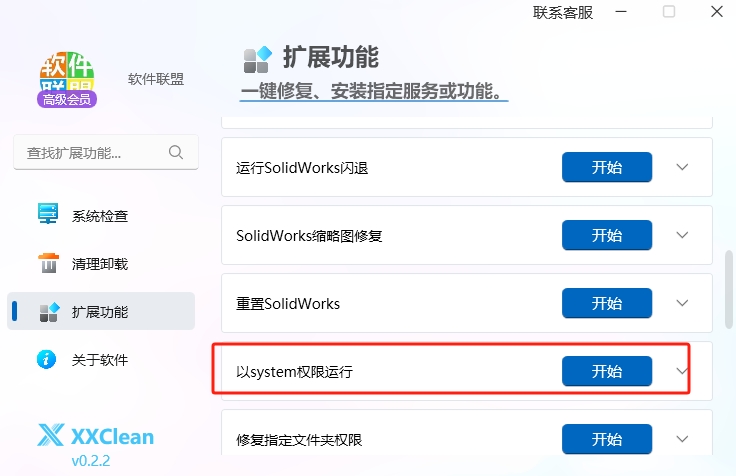The image size is (736, 476).
Task: Click the System Check monitor icon
Action: click(x=48, y=214)
